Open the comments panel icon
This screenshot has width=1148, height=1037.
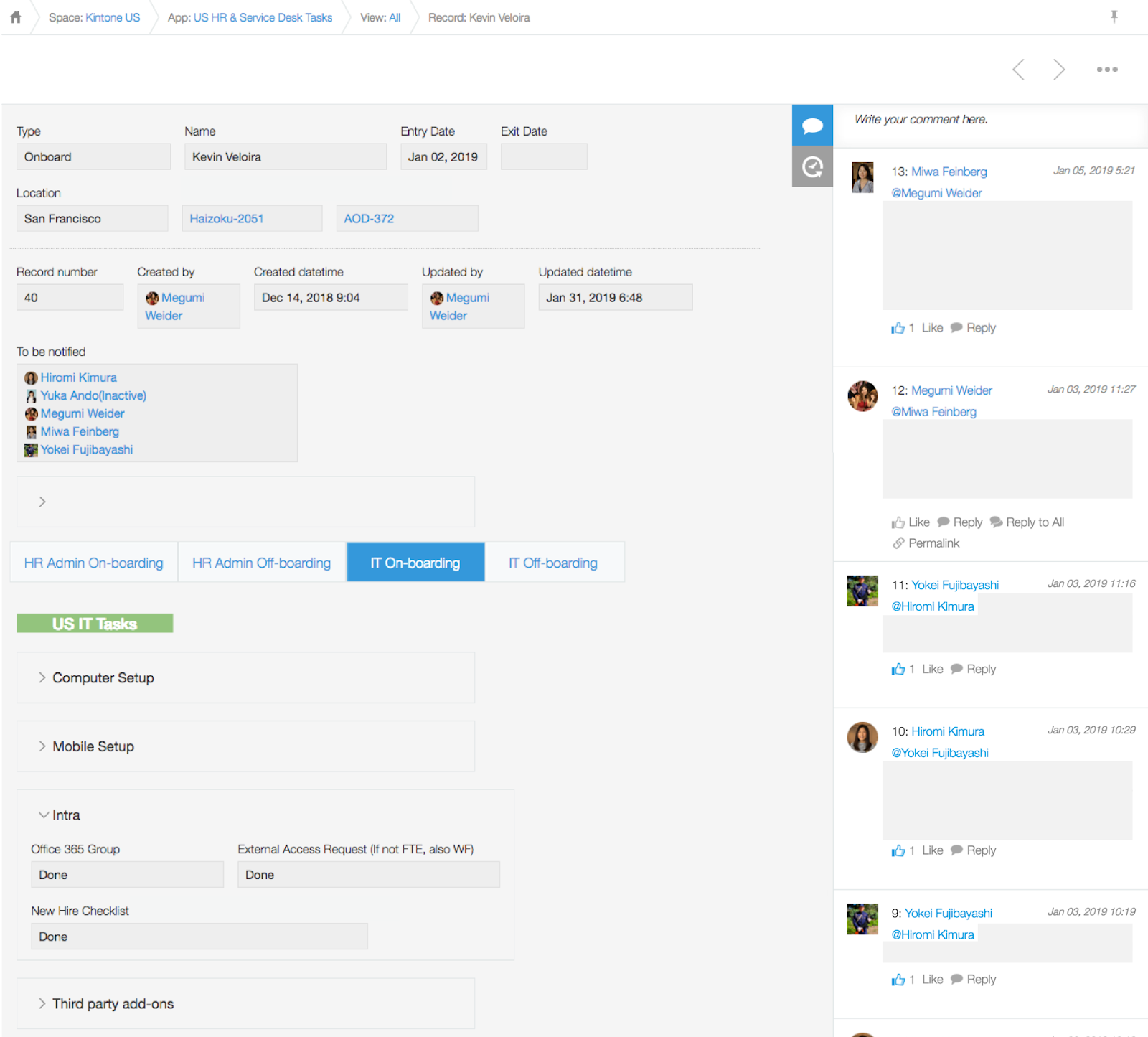click(812, 125)
